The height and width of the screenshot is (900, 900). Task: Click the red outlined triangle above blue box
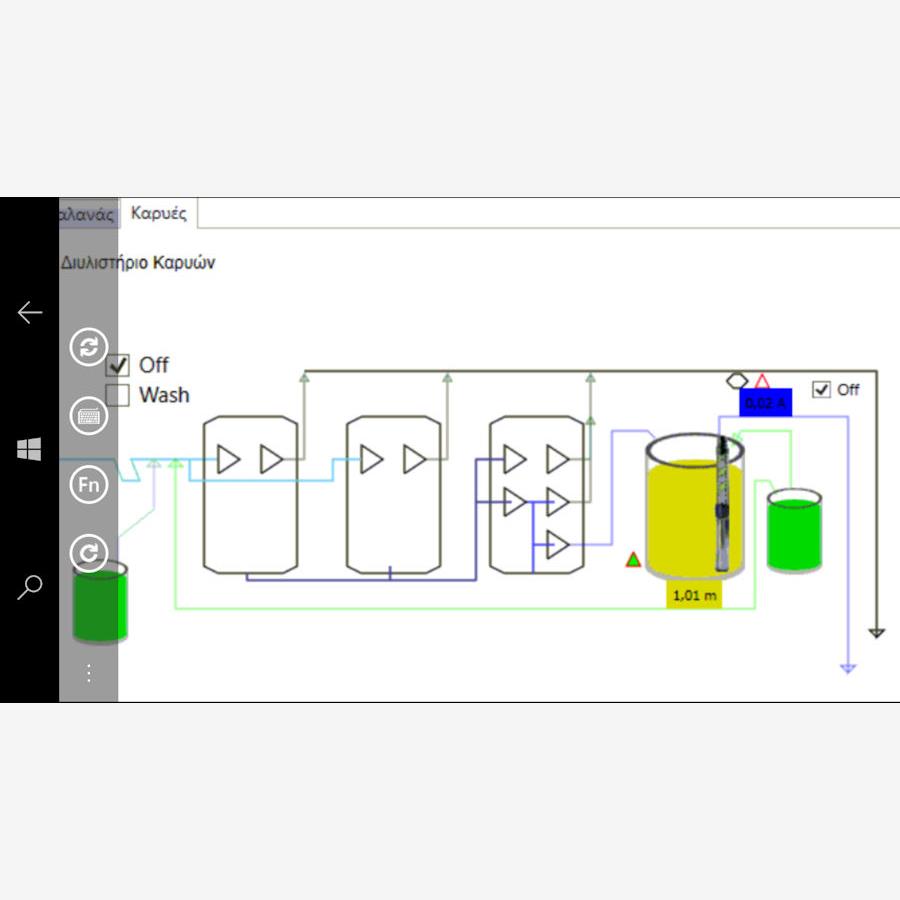click(762, 381)
